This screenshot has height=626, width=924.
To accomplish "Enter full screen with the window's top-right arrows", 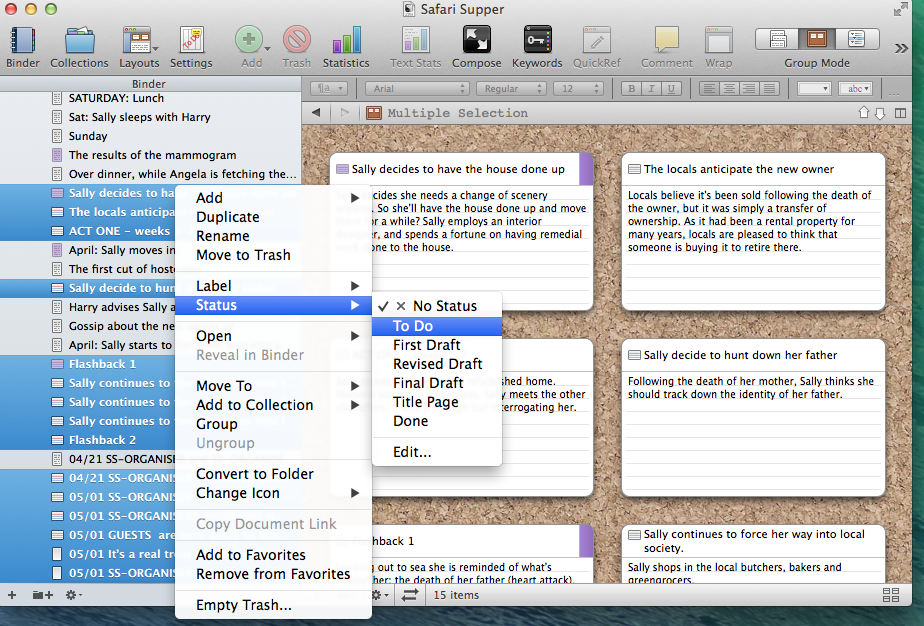I will coord(900,9).
